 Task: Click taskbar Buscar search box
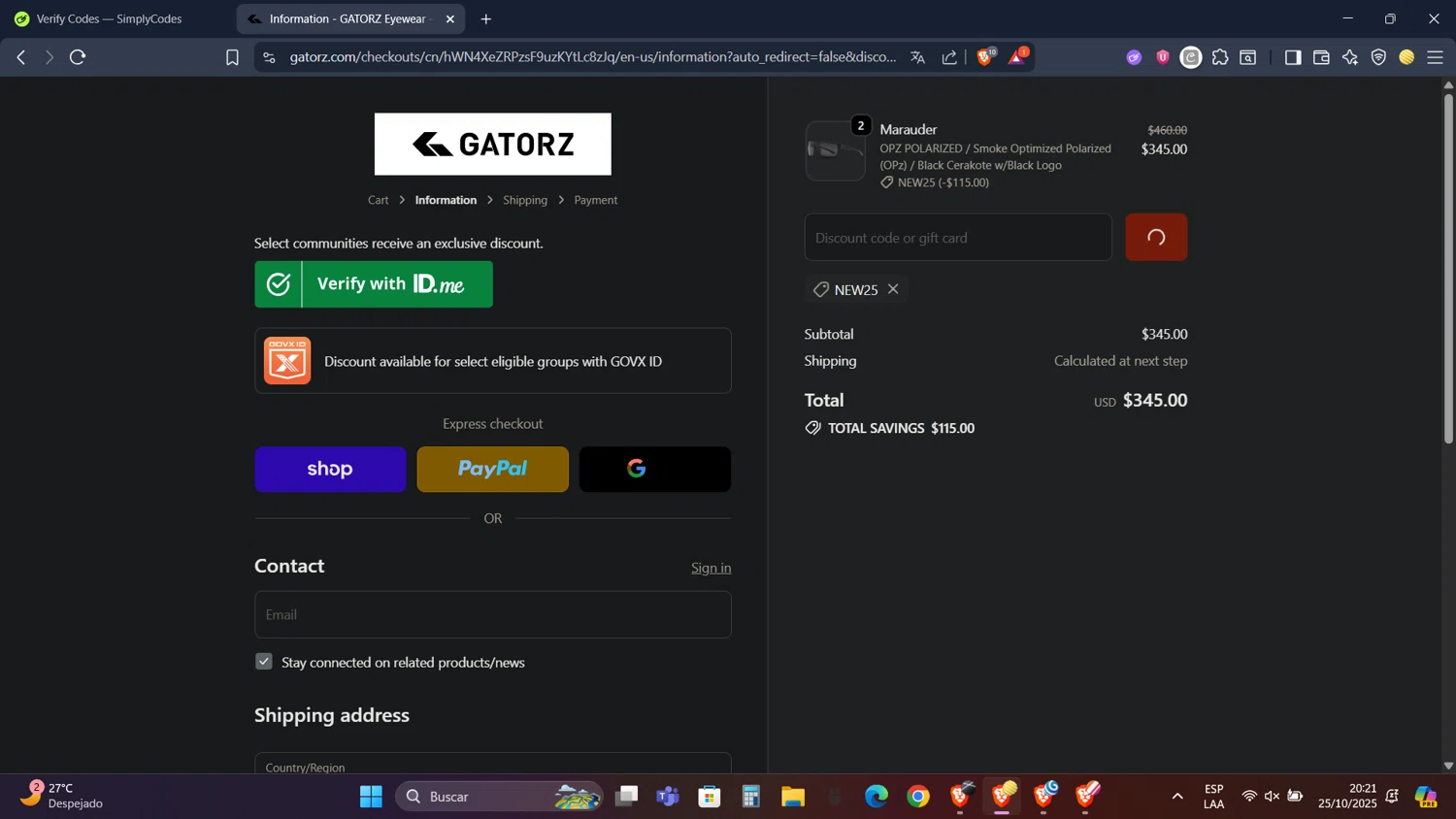(x=499, y=797)
